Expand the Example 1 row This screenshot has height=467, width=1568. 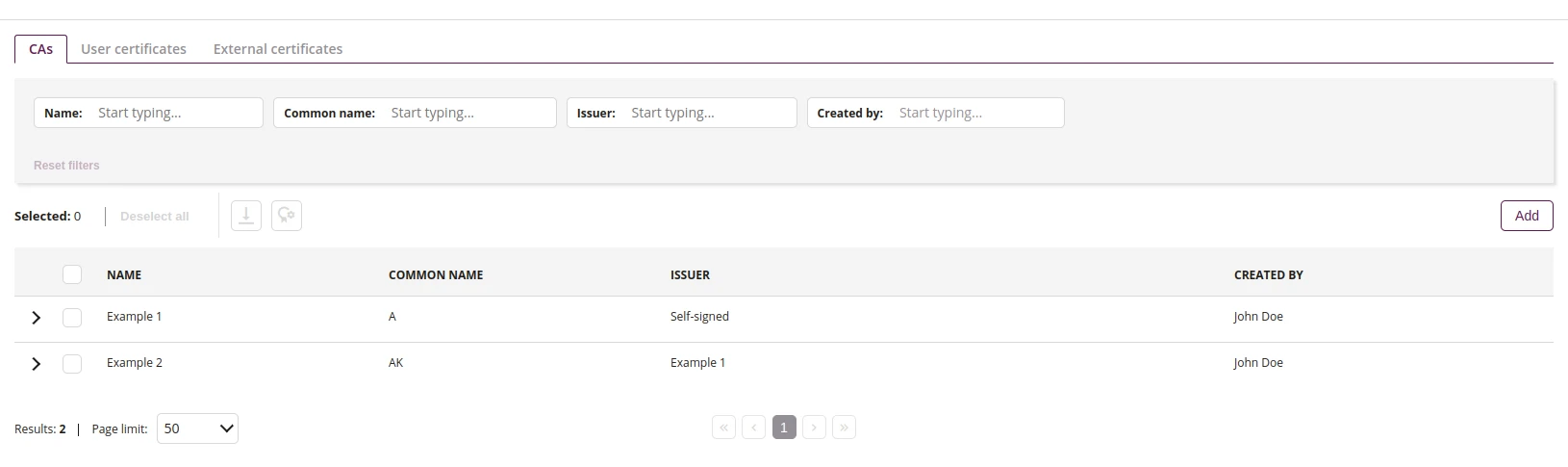tap(37, 318)
